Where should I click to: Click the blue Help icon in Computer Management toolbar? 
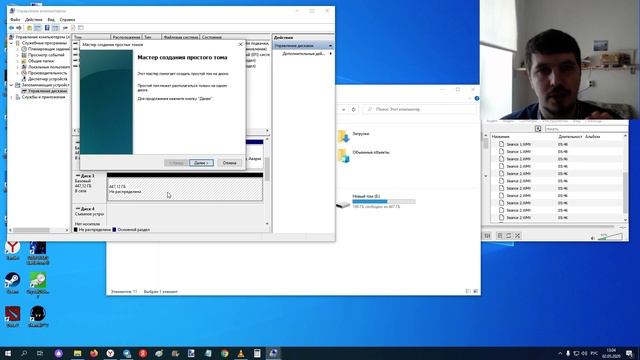click(x=47, y=28)
